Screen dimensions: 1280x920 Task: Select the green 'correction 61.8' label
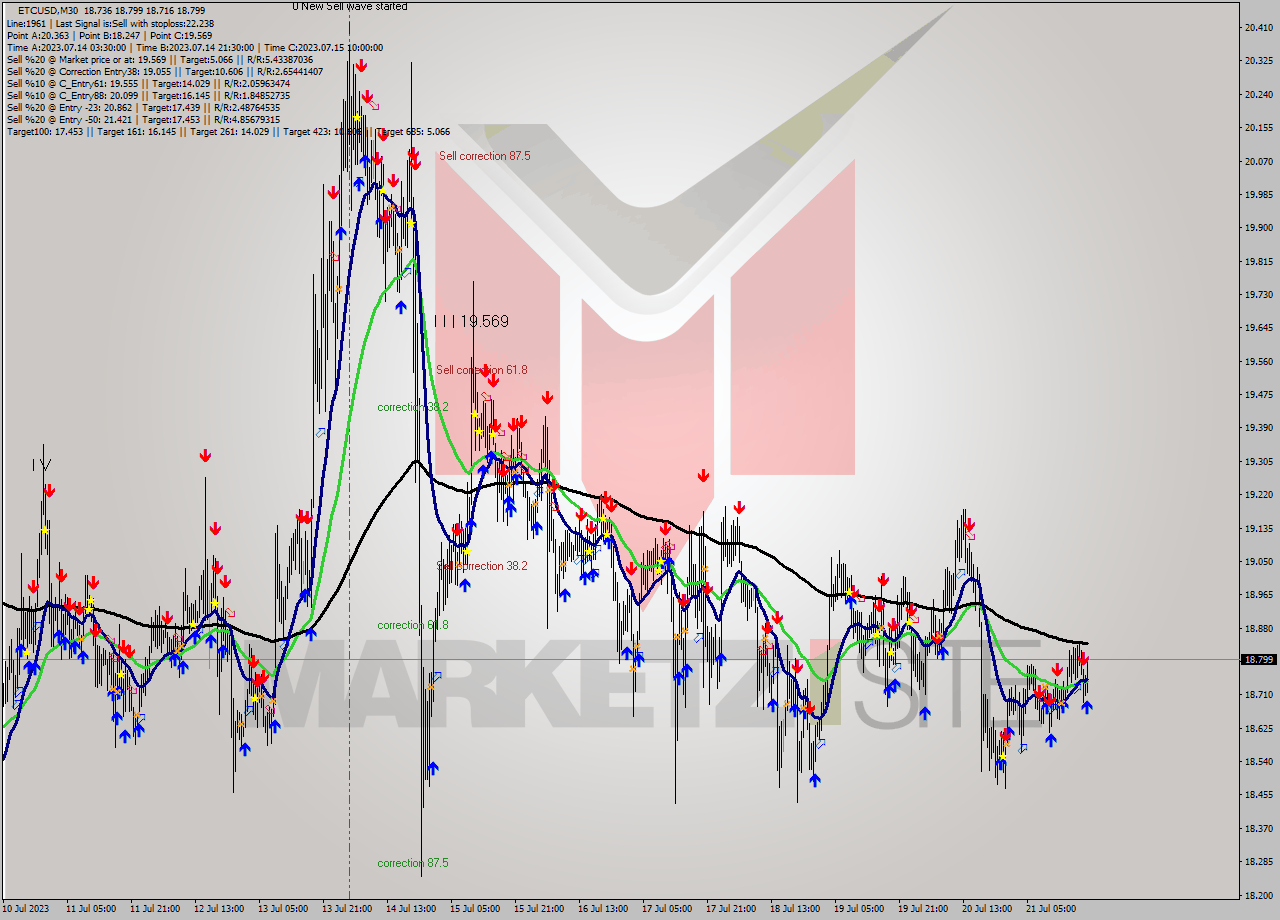412,625
